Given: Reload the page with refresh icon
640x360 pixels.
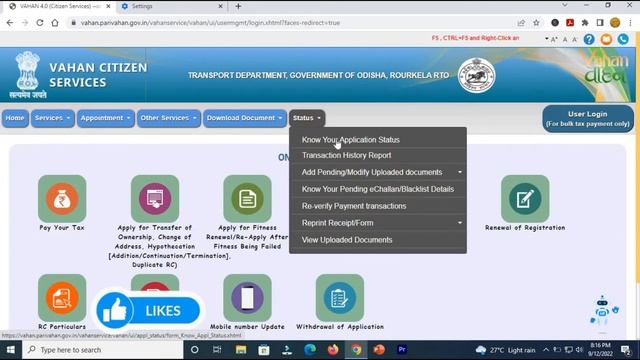Looking at the screenshot, I should click(x=40, y=23).
